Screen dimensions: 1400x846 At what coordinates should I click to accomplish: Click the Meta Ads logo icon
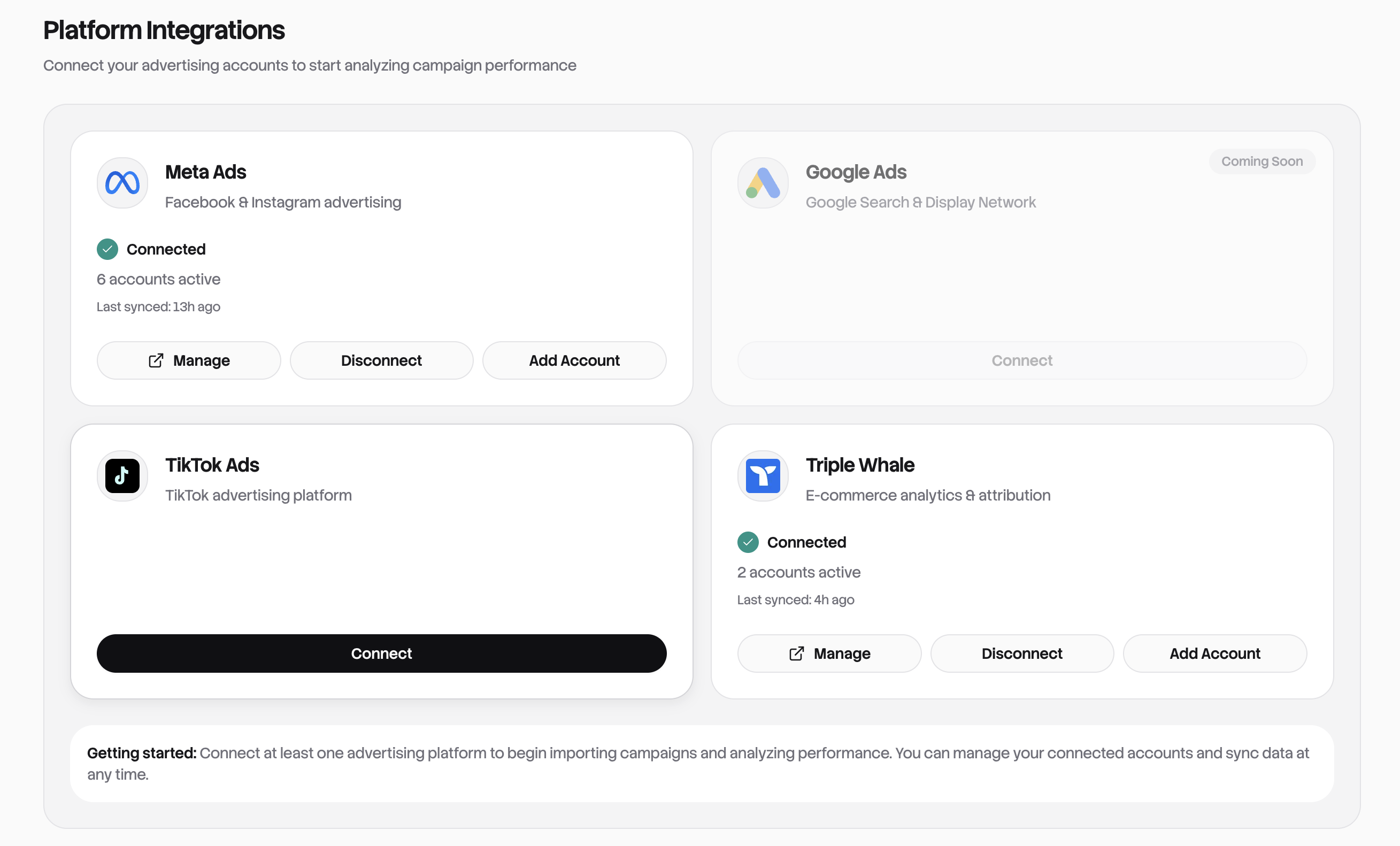pyautogui.click(x=121, y=183)
